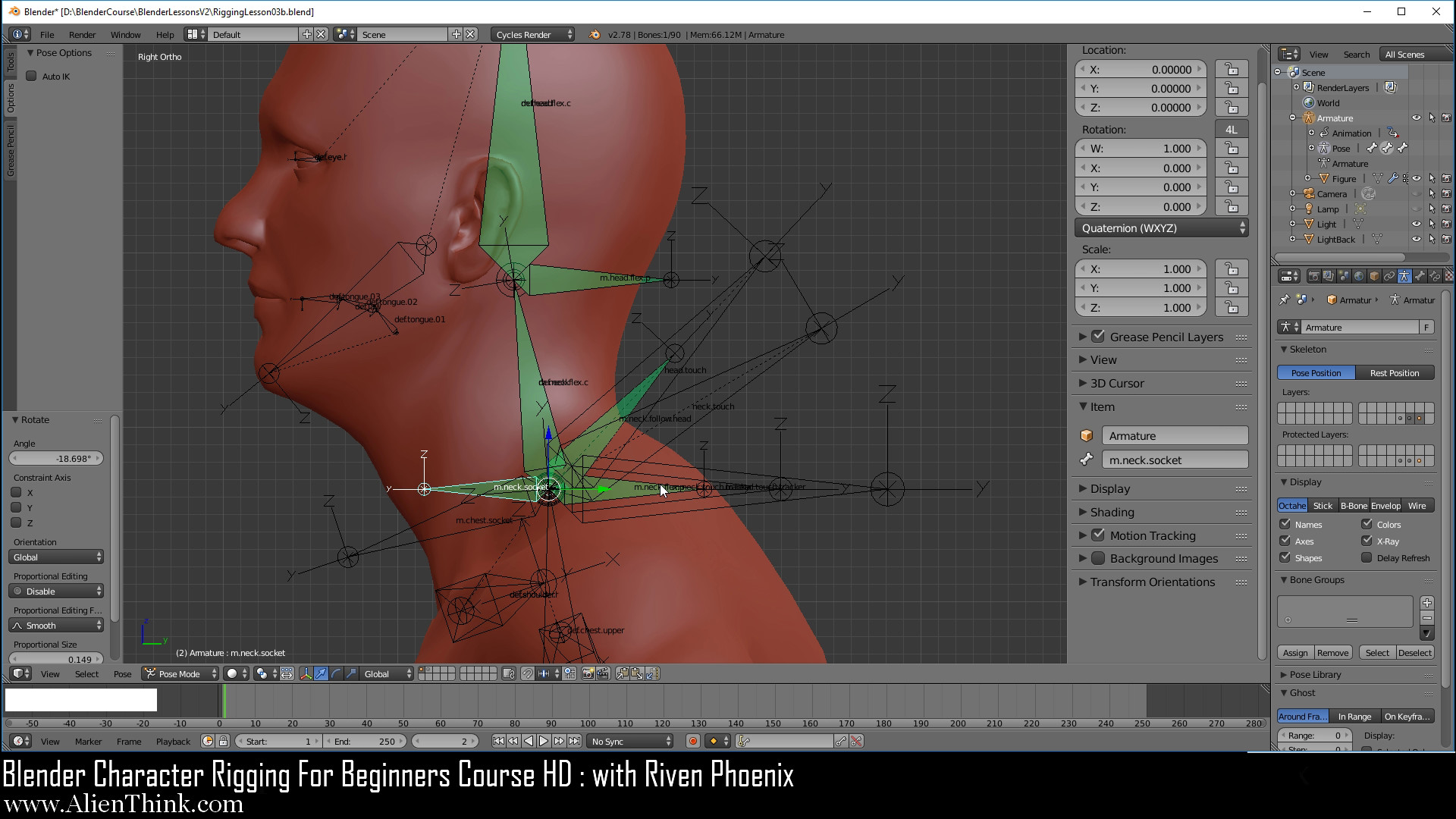Open the Quaternion (WXYZ) rotation mode dropdown
Screen dimensions: 1456x819
pos(1162,227)
